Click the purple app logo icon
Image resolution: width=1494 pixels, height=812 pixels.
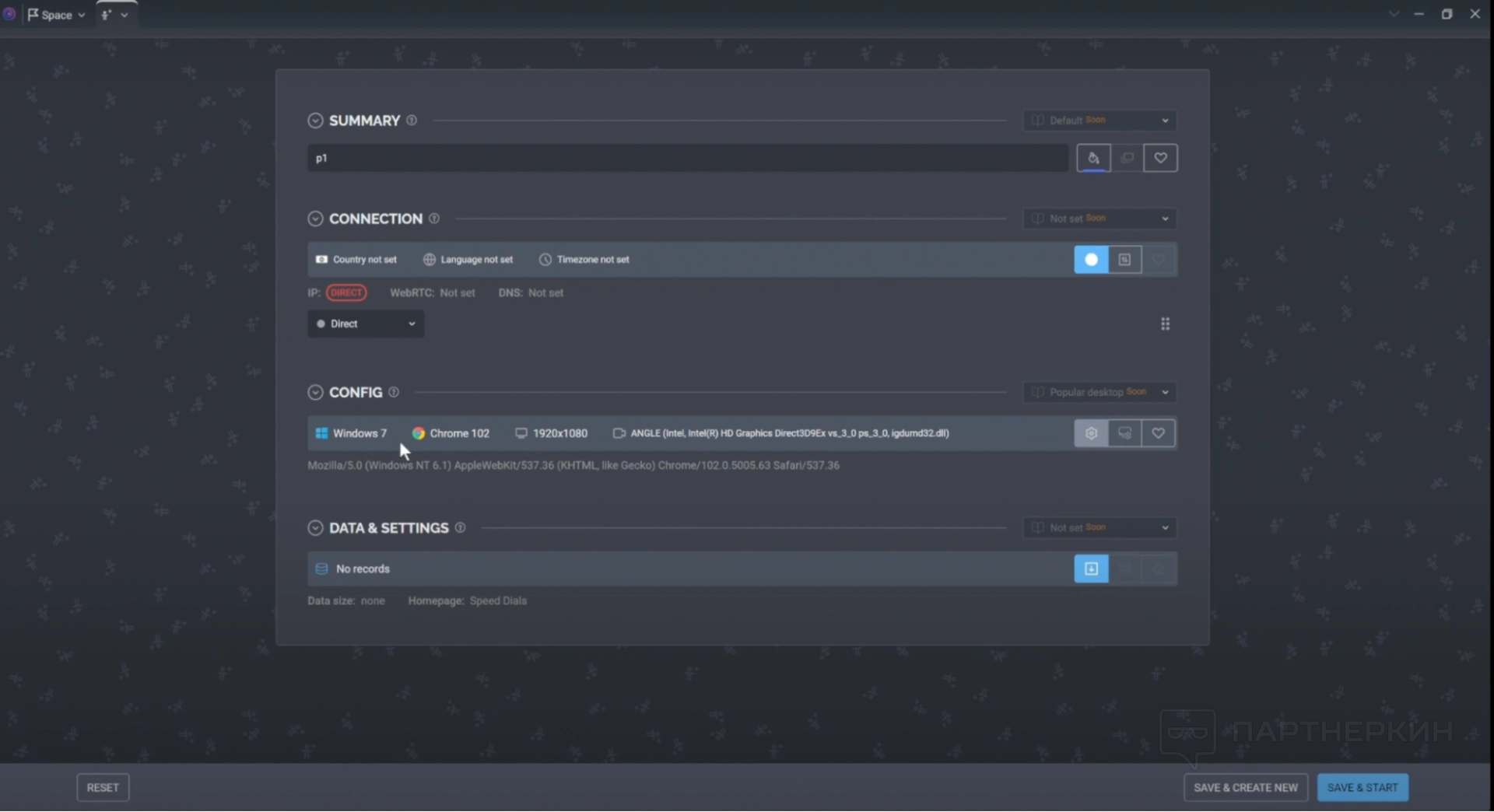pos(9,14)
